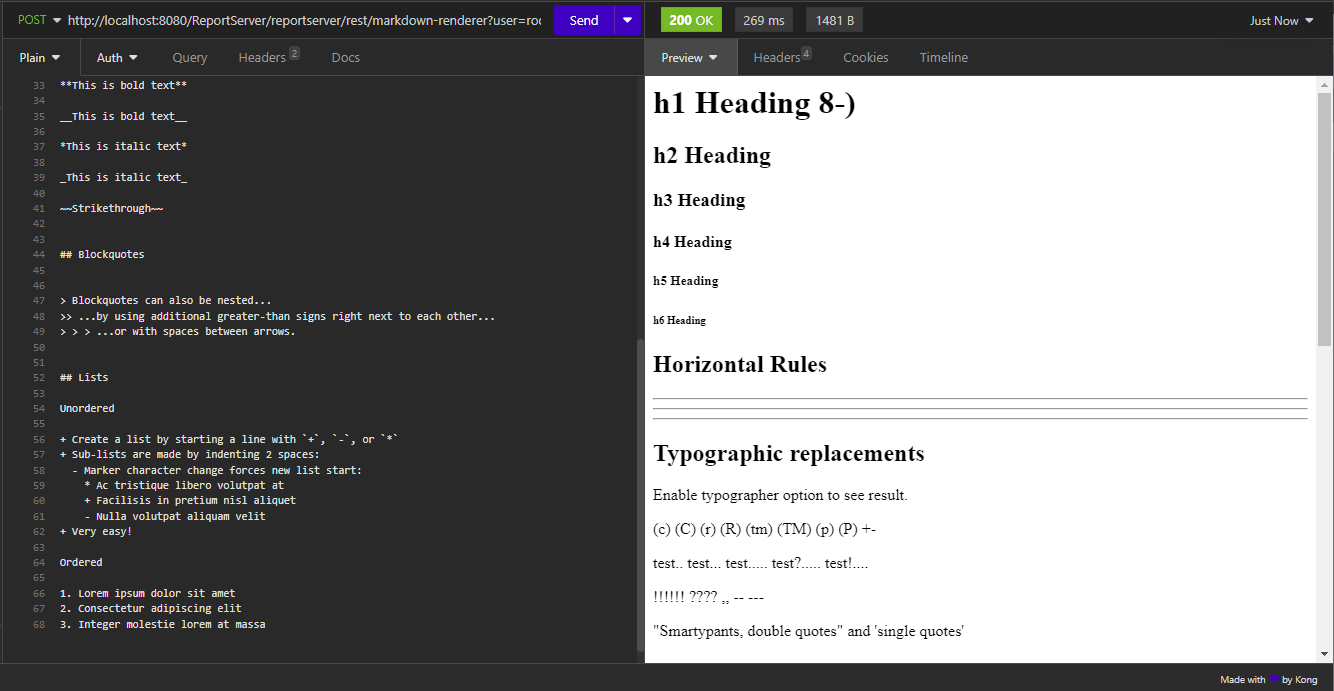
Task: Click the "## Lists" line
Action: point(83,377)
